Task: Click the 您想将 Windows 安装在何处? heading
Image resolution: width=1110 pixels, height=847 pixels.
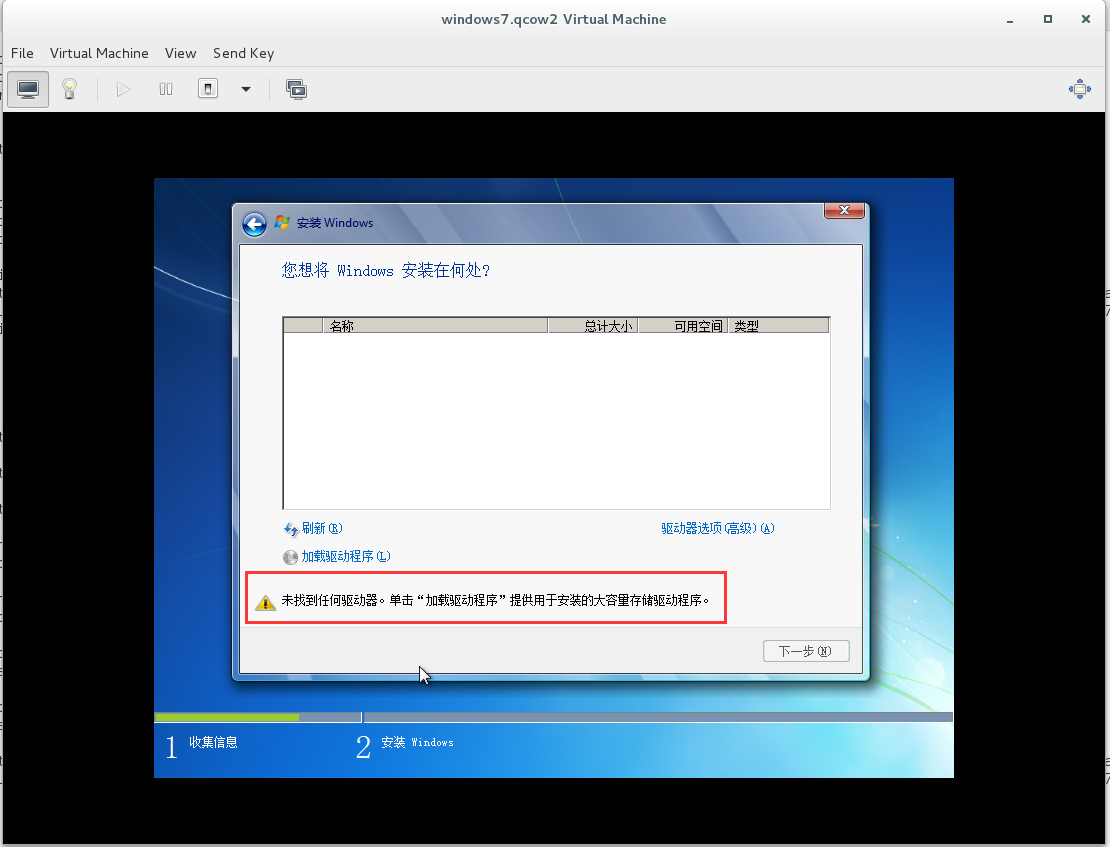Action: (x=386, y=271)
